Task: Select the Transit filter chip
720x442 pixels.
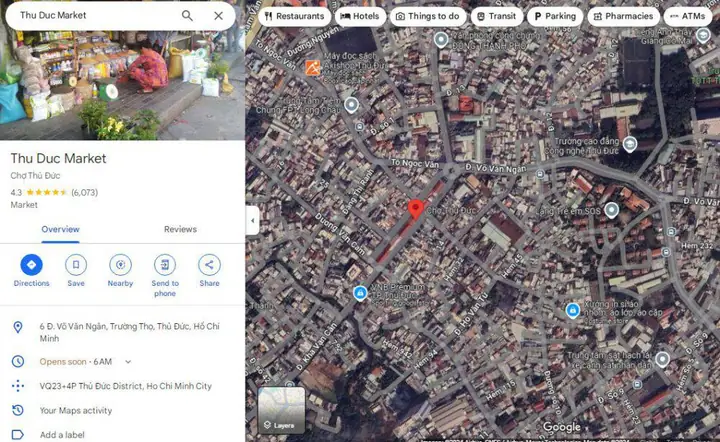Action: tap(496, 16)
